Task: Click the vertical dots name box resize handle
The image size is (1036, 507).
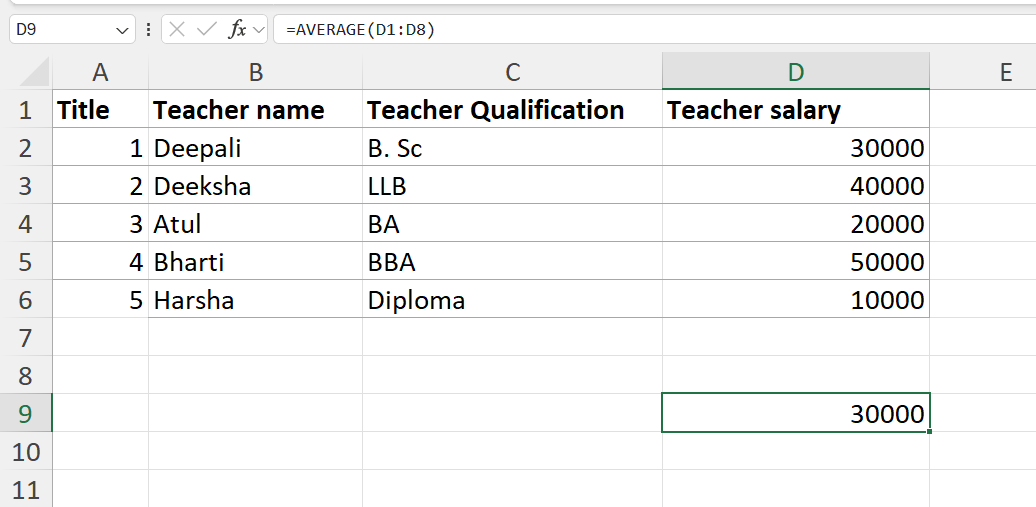Action: (x=149, y=30)
